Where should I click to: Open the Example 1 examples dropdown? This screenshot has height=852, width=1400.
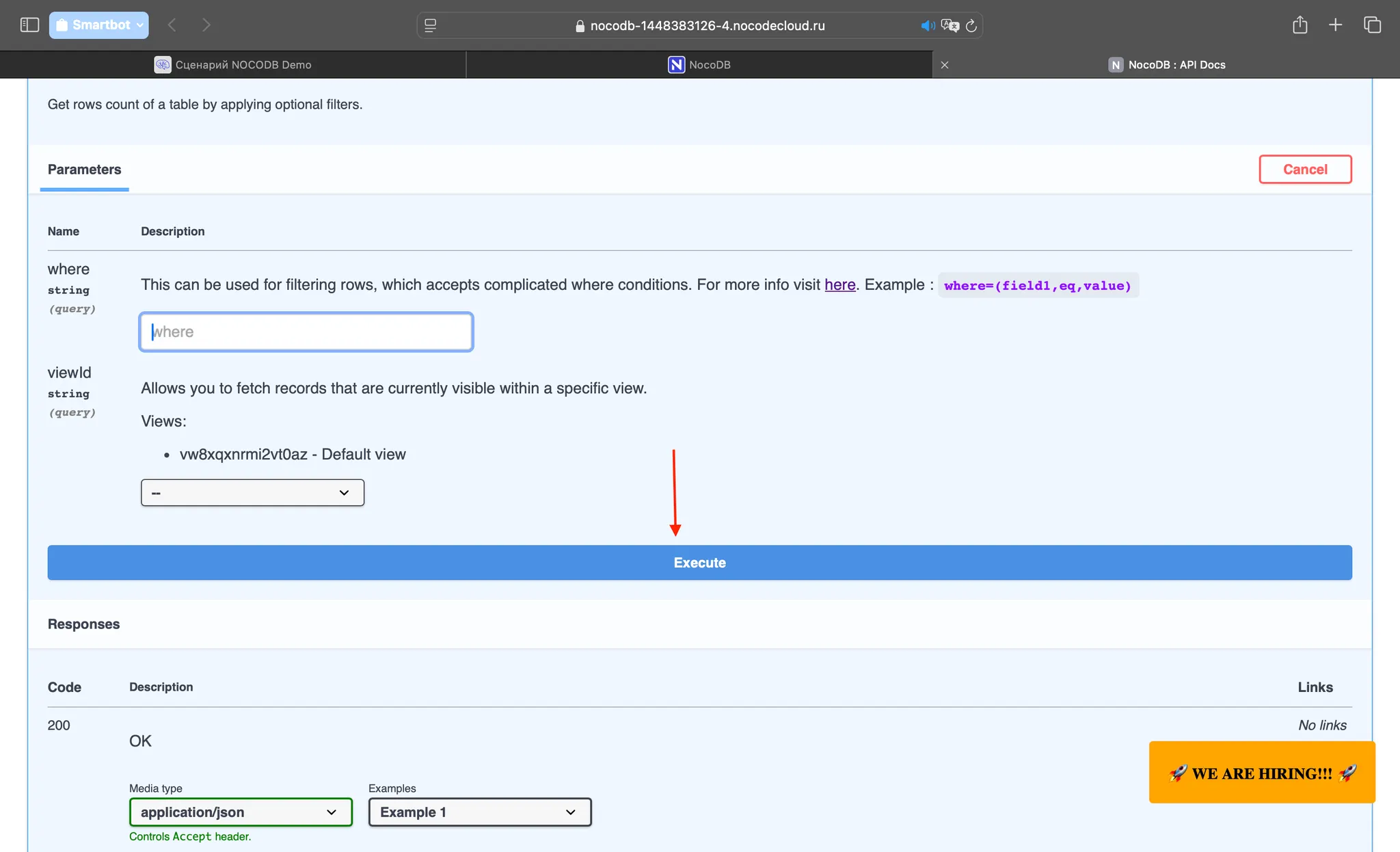click(x=480, y=812)
